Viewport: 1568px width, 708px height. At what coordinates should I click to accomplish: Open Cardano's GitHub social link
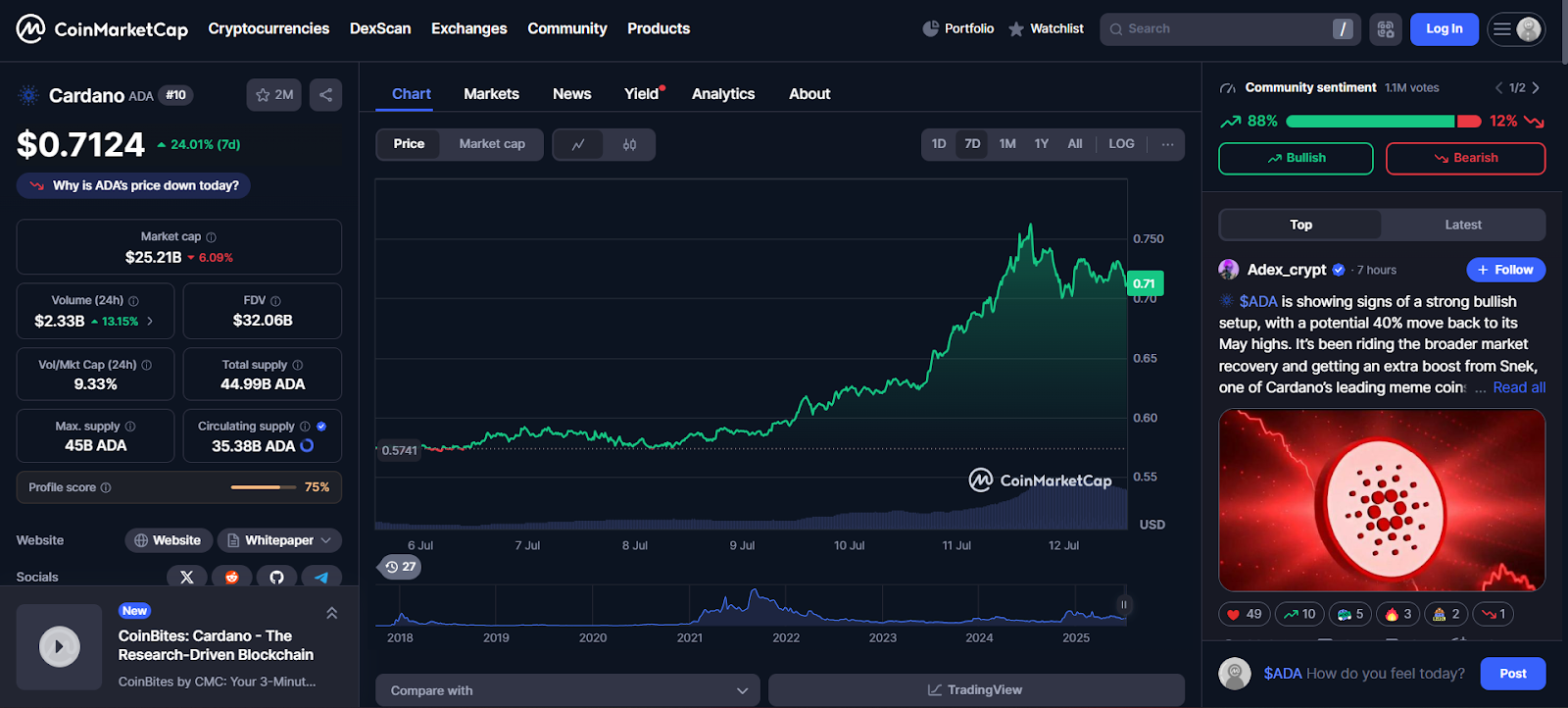277,577
